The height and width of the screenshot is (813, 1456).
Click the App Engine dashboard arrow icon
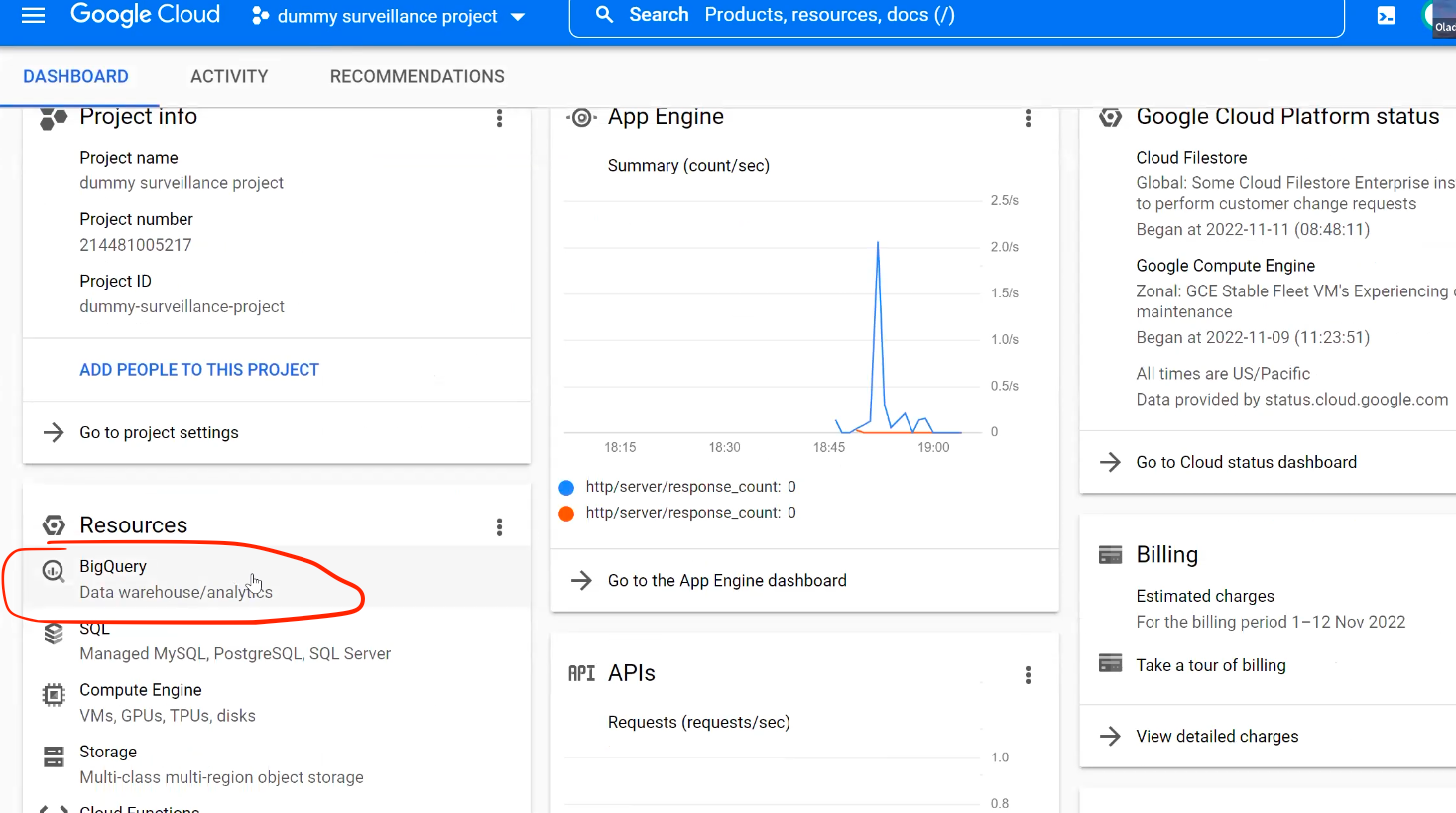pyautogui.click(x=582, y=580)
